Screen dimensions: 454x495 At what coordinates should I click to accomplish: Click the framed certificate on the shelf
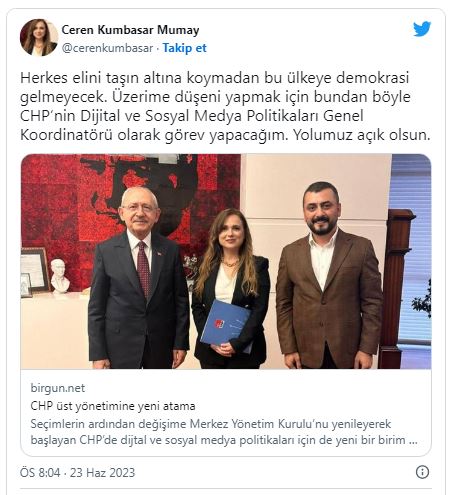[35, 269]
